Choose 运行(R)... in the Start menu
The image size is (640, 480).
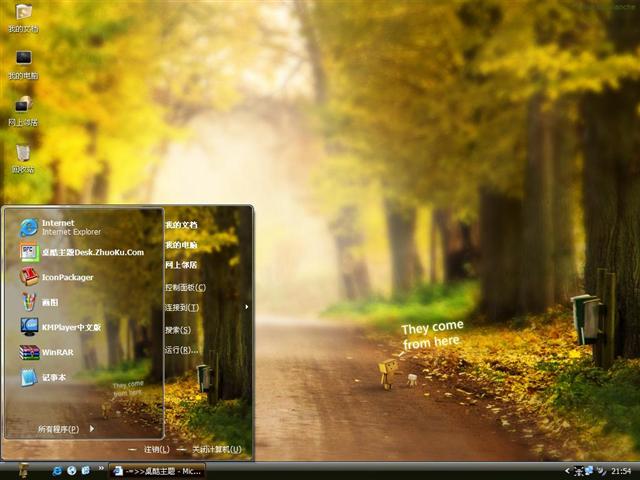tap(182, 350)
